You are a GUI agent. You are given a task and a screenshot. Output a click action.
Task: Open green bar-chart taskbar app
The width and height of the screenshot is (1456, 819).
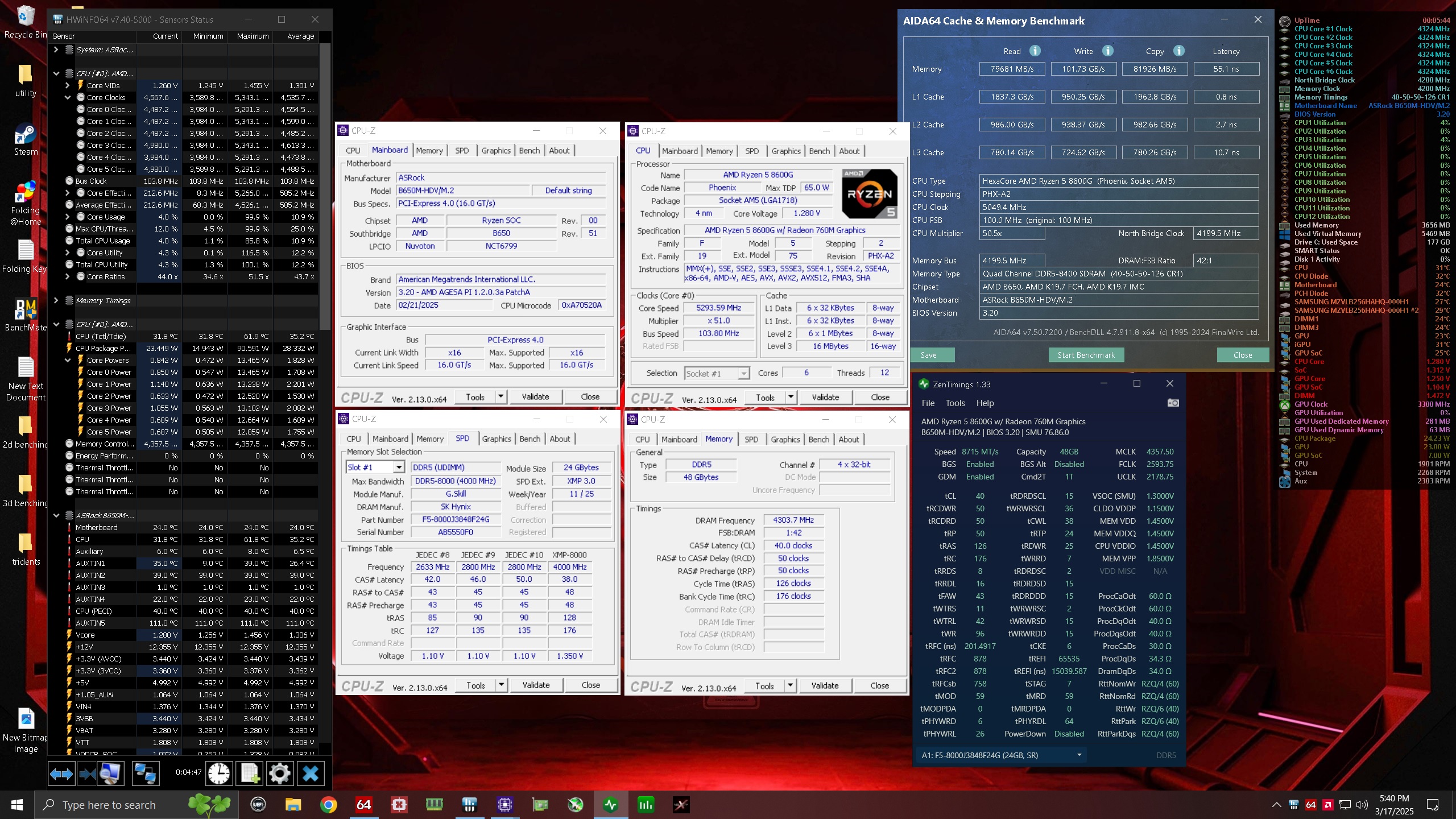click(646, 804)
